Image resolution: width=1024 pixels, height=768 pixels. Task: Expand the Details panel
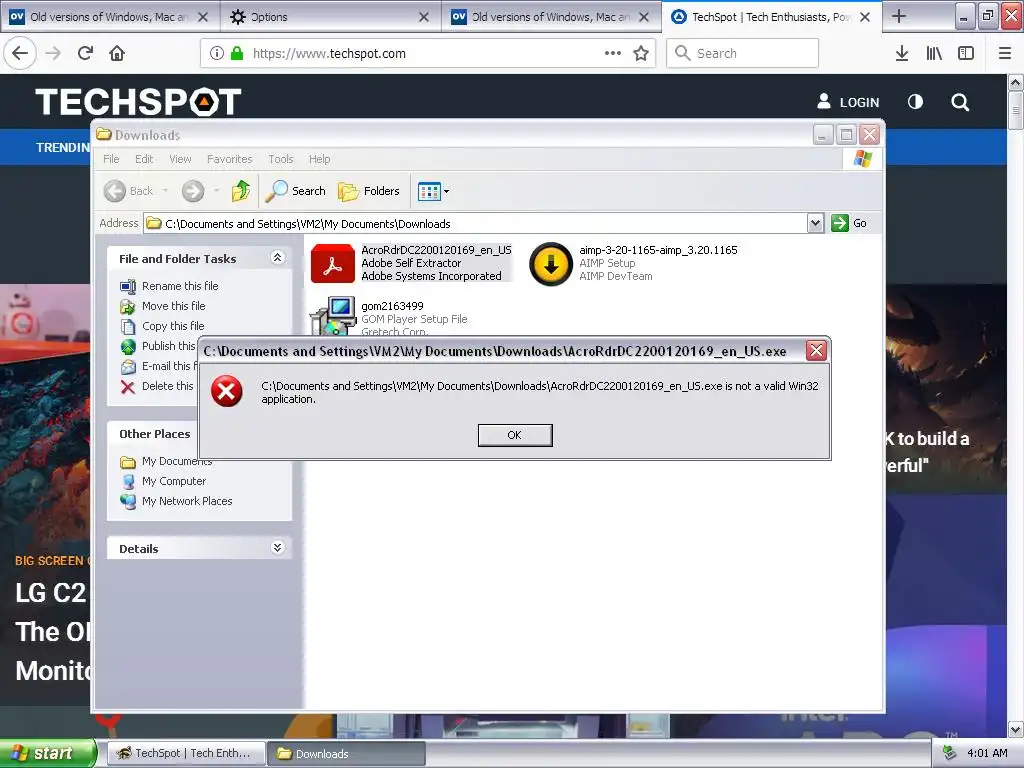point(277,548)
